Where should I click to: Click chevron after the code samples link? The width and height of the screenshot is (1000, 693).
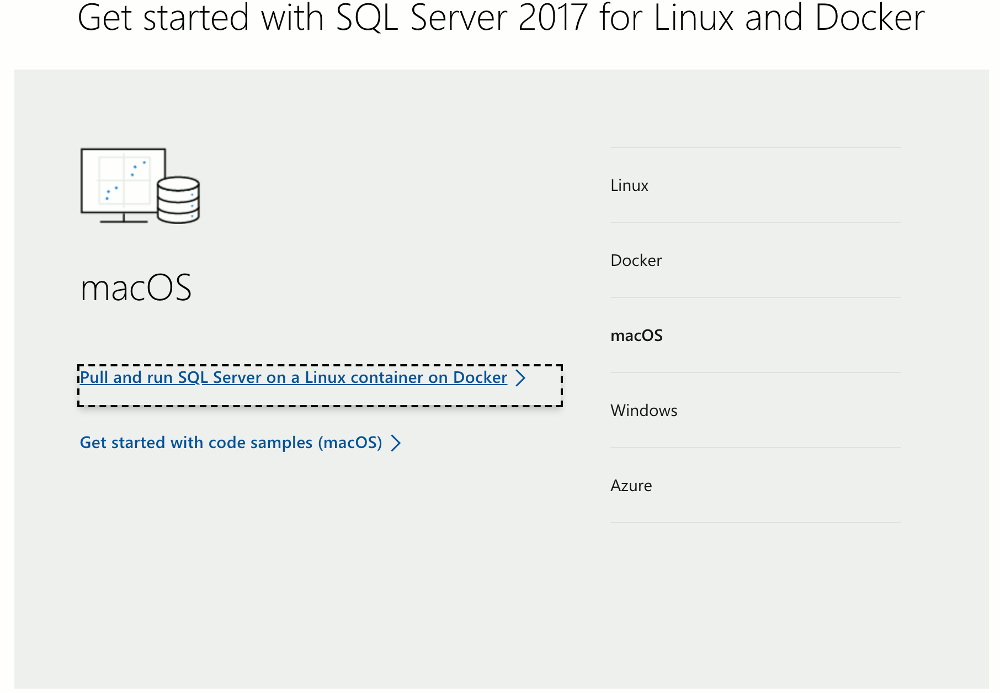pyautogui.click(x=395, y=443)
